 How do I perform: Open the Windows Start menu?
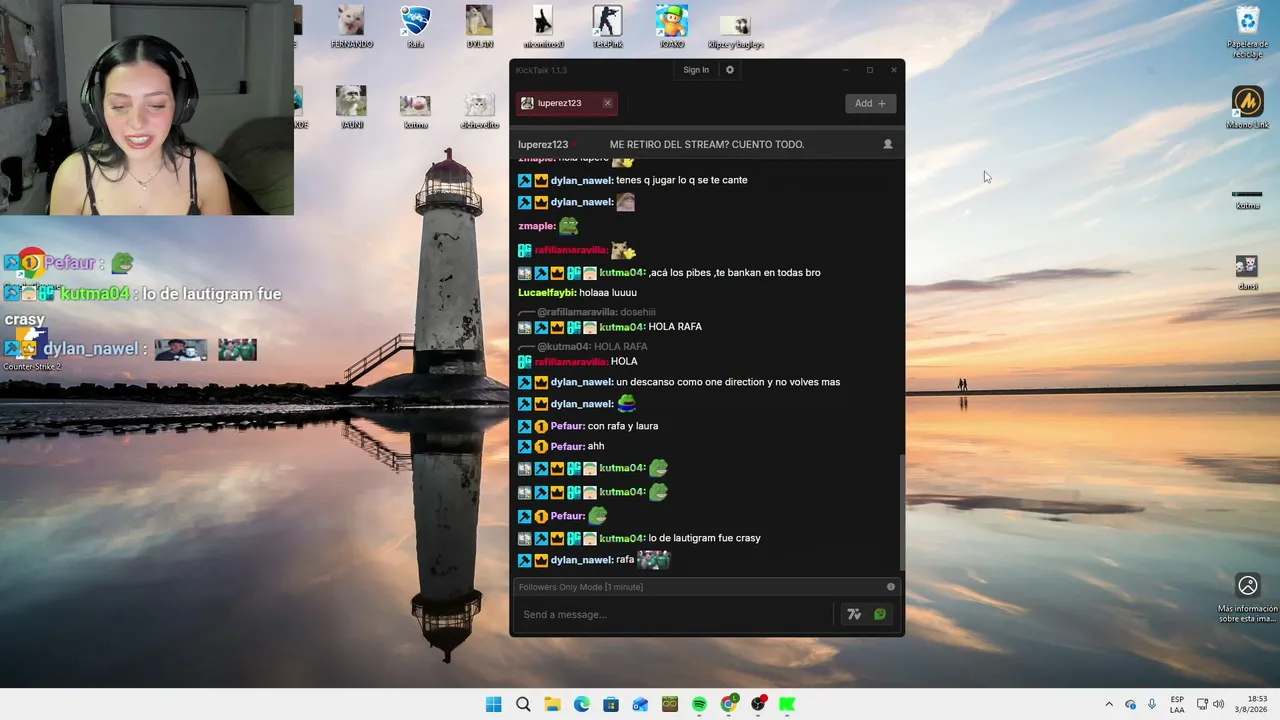click(494, 704)
